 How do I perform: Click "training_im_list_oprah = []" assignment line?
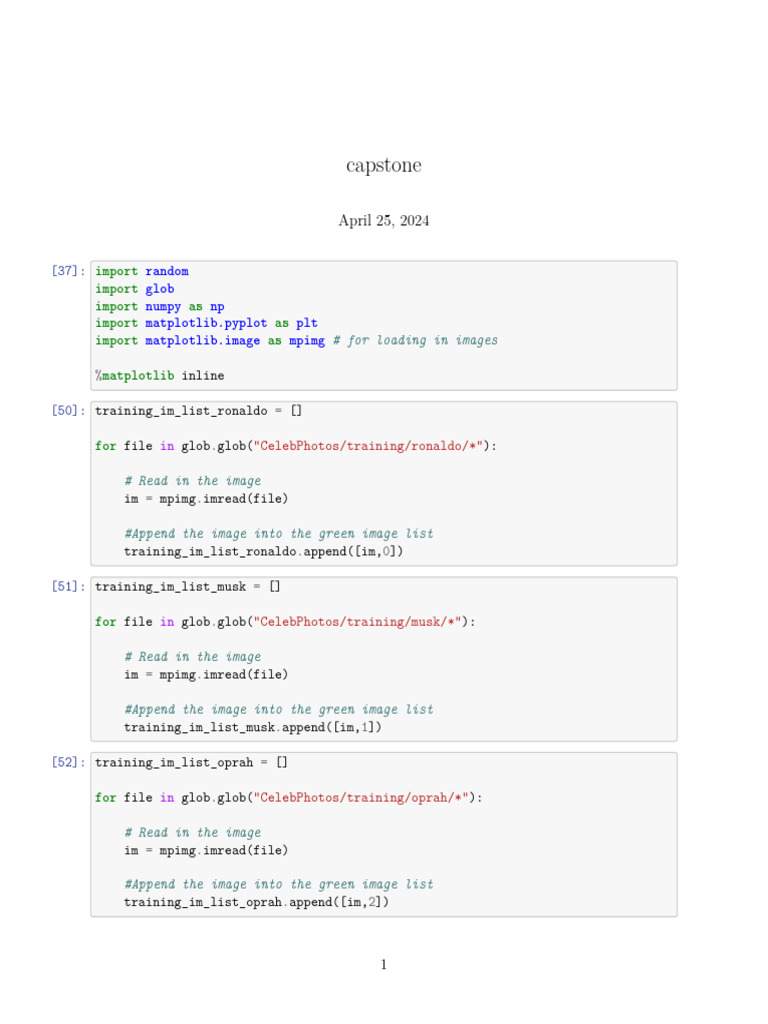(x=191, y=762)
